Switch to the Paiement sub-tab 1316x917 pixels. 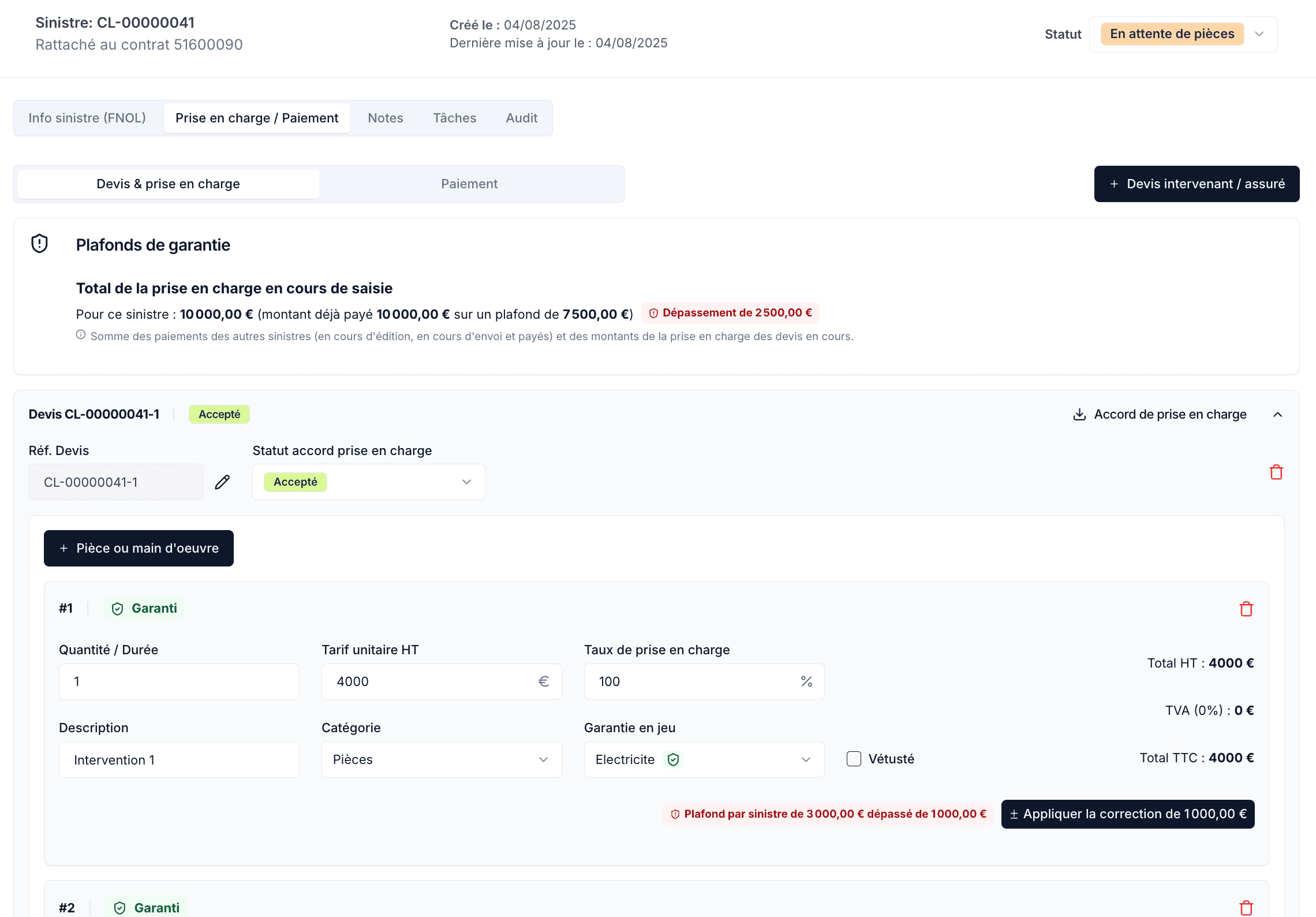pyautogui.click(x=469, y=184)
